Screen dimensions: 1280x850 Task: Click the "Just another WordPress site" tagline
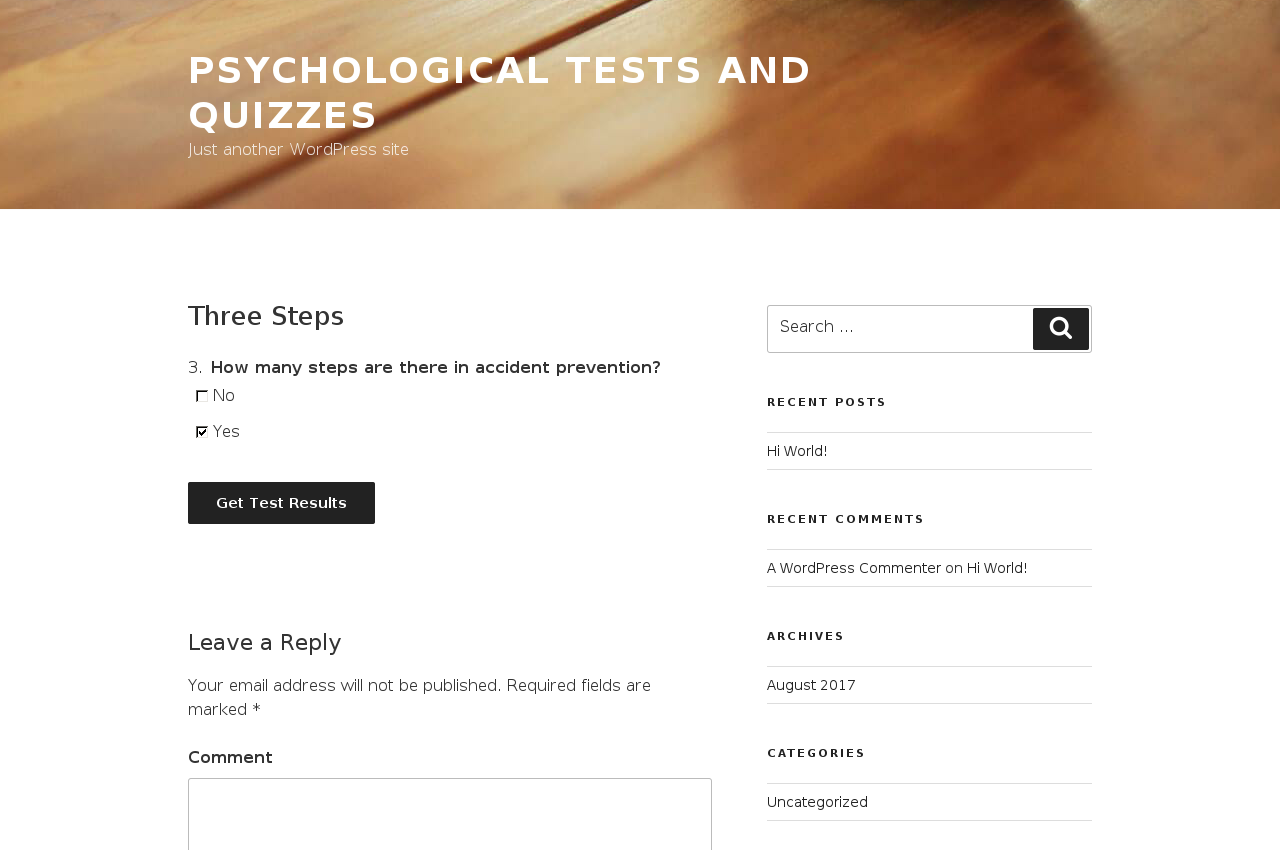point(298,150)
